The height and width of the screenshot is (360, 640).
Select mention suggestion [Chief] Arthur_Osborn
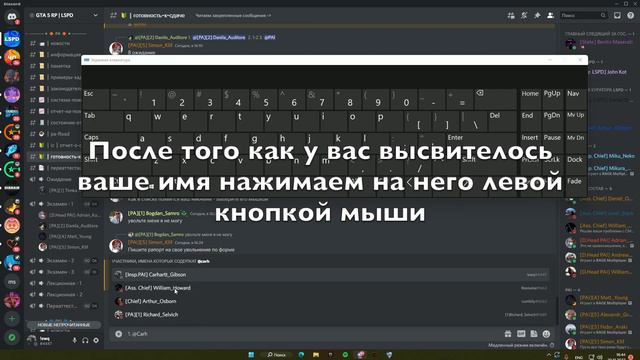point(331,301)
